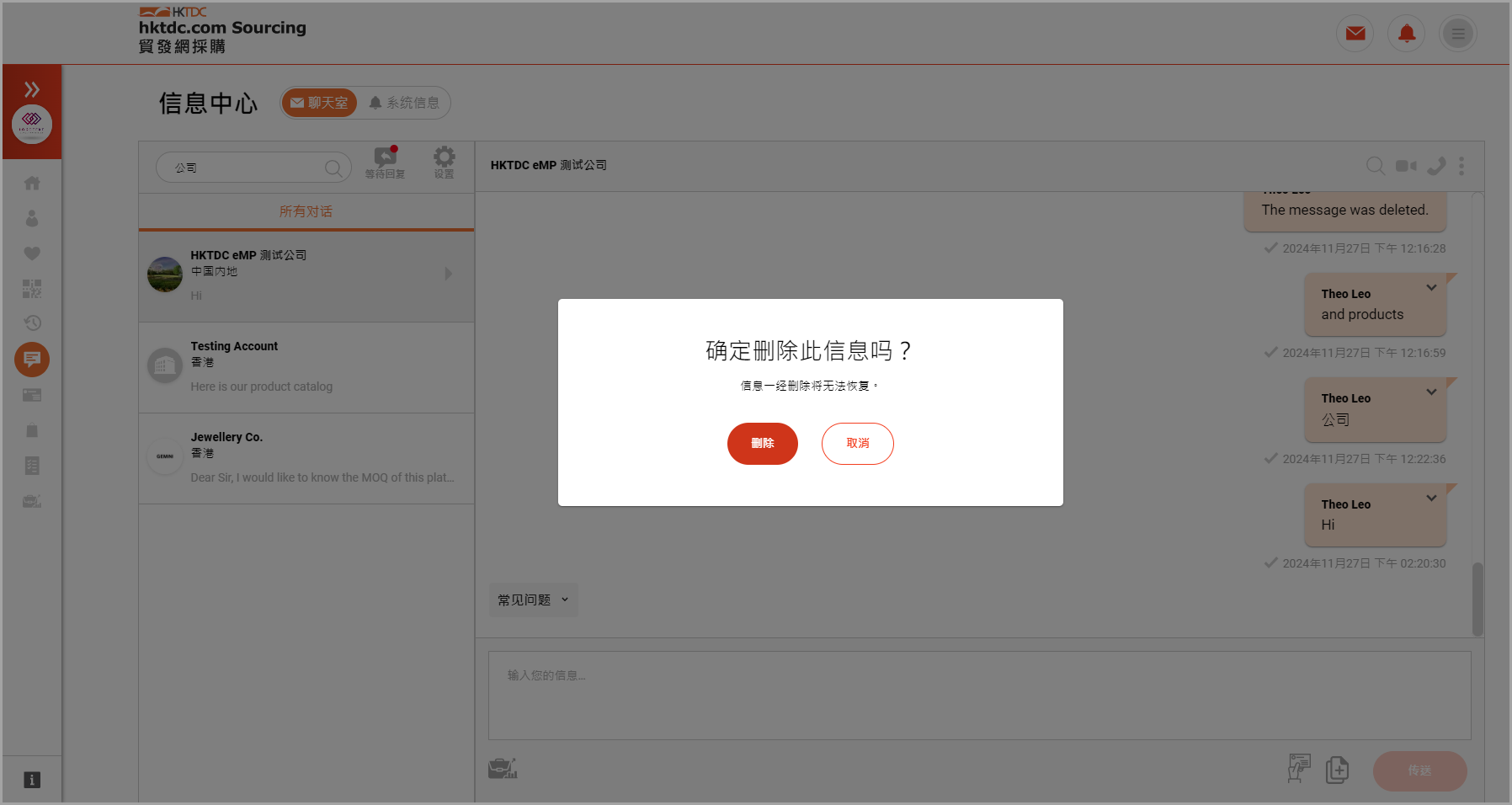Select the 所有对话 all conversations tab
The height and width of the screenshot is (805, 1512).
pyautogui.click(x=306, y=211)
